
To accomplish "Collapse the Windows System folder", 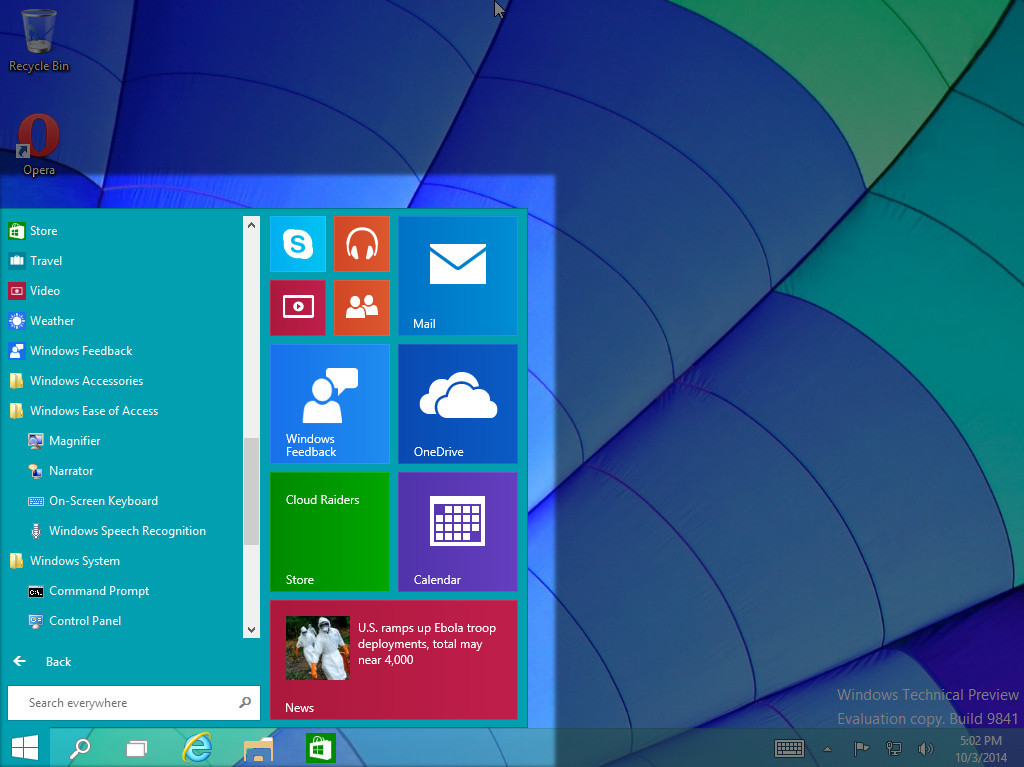I will click(x=124, y=561).
